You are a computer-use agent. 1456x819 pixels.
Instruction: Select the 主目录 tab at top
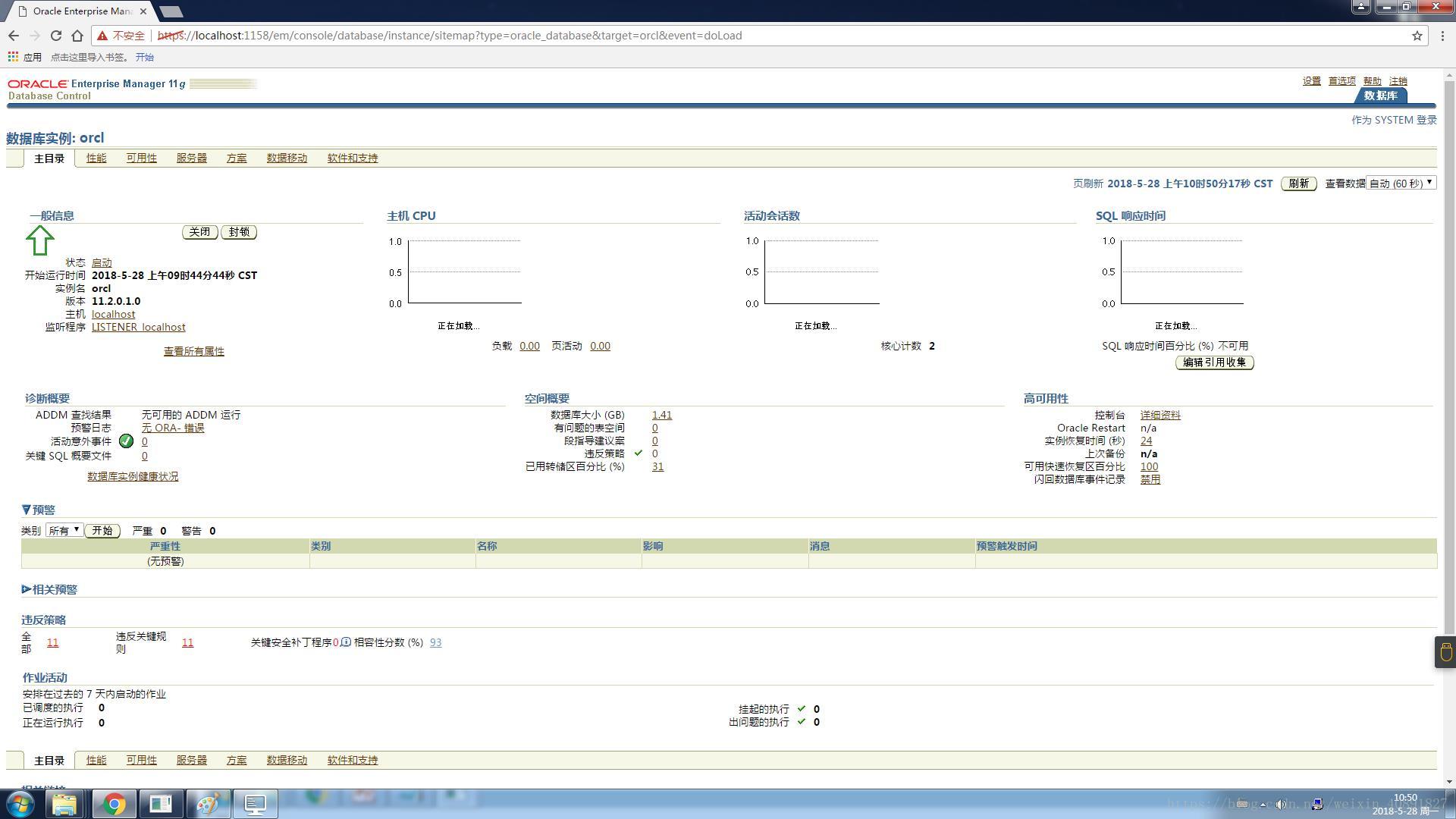(x=49, y=158)
